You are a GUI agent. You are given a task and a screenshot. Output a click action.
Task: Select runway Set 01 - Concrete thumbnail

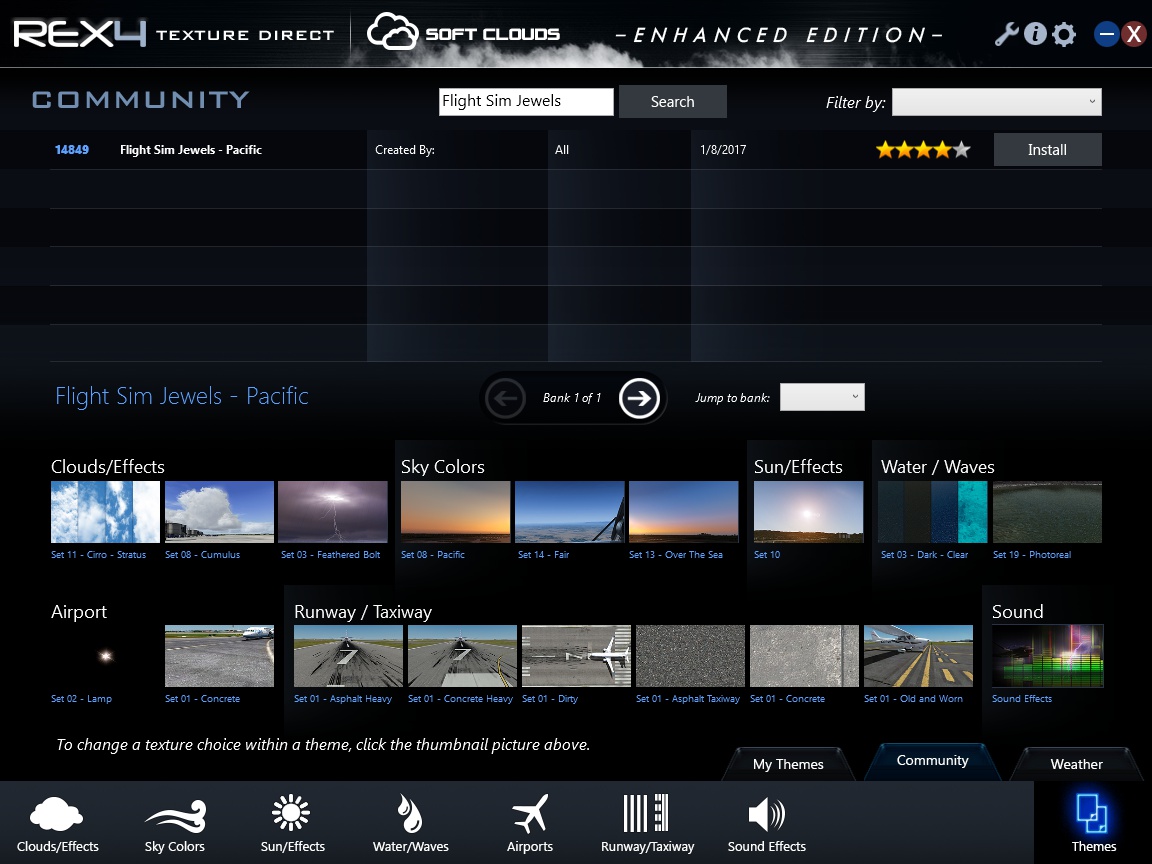(804, 656)
